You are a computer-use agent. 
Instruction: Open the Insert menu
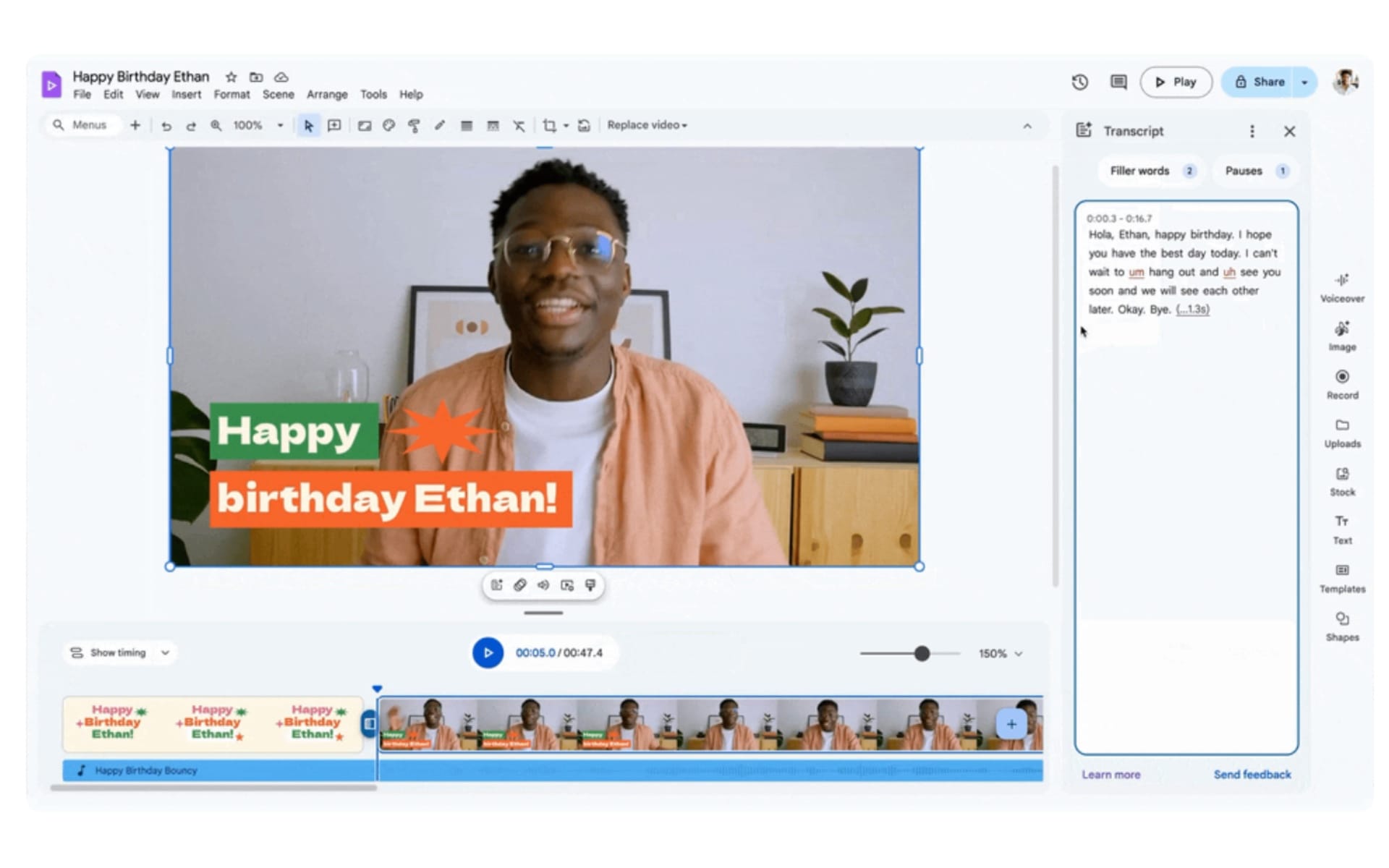point(186,94)
